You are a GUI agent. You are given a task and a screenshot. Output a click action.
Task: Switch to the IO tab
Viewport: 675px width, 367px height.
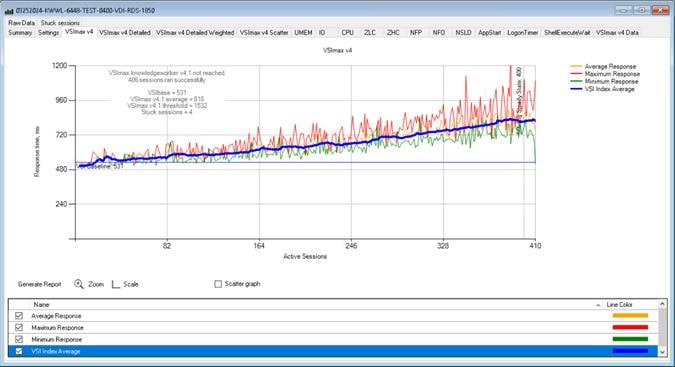coord(322,33)
